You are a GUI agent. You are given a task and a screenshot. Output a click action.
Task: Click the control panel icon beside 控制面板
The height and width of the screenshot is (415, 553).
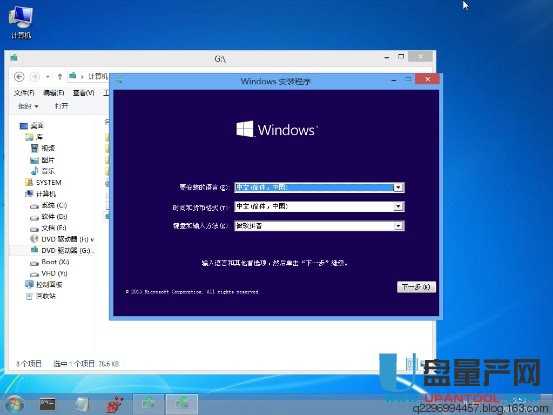click(x=29, y=284)
